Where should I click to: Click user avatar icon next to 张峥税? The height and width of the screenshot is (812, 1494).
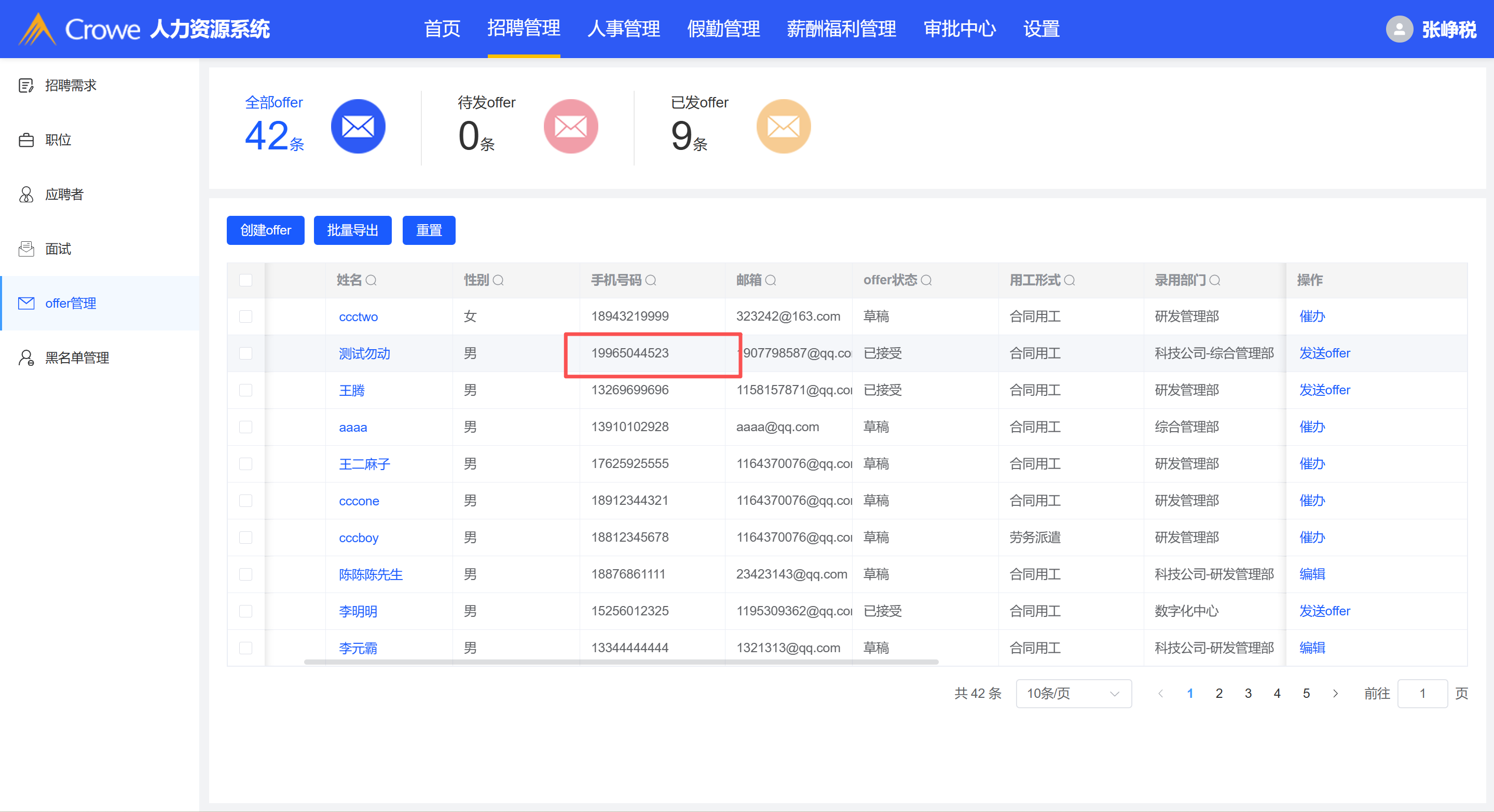tap(1399, 29)
